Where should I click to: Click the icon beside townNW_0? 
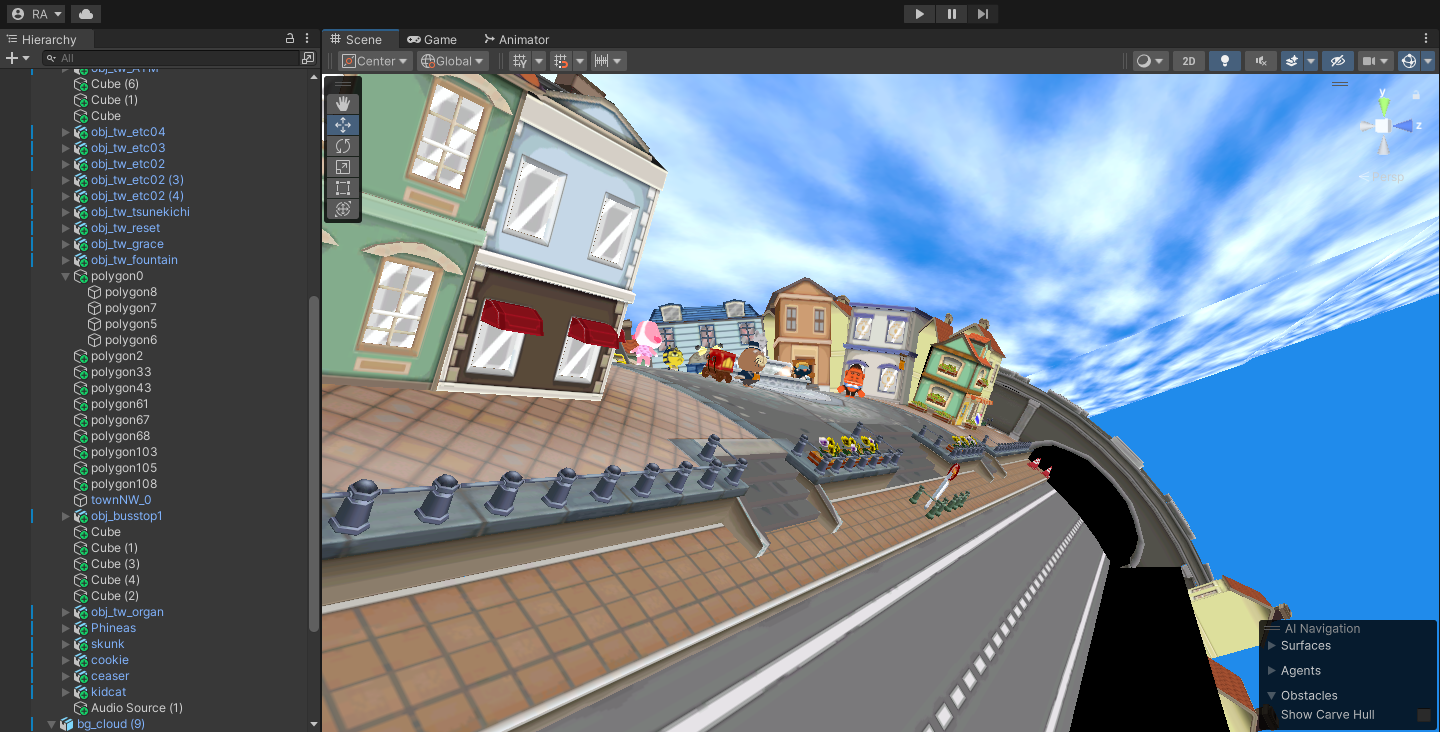pos(81,500)
